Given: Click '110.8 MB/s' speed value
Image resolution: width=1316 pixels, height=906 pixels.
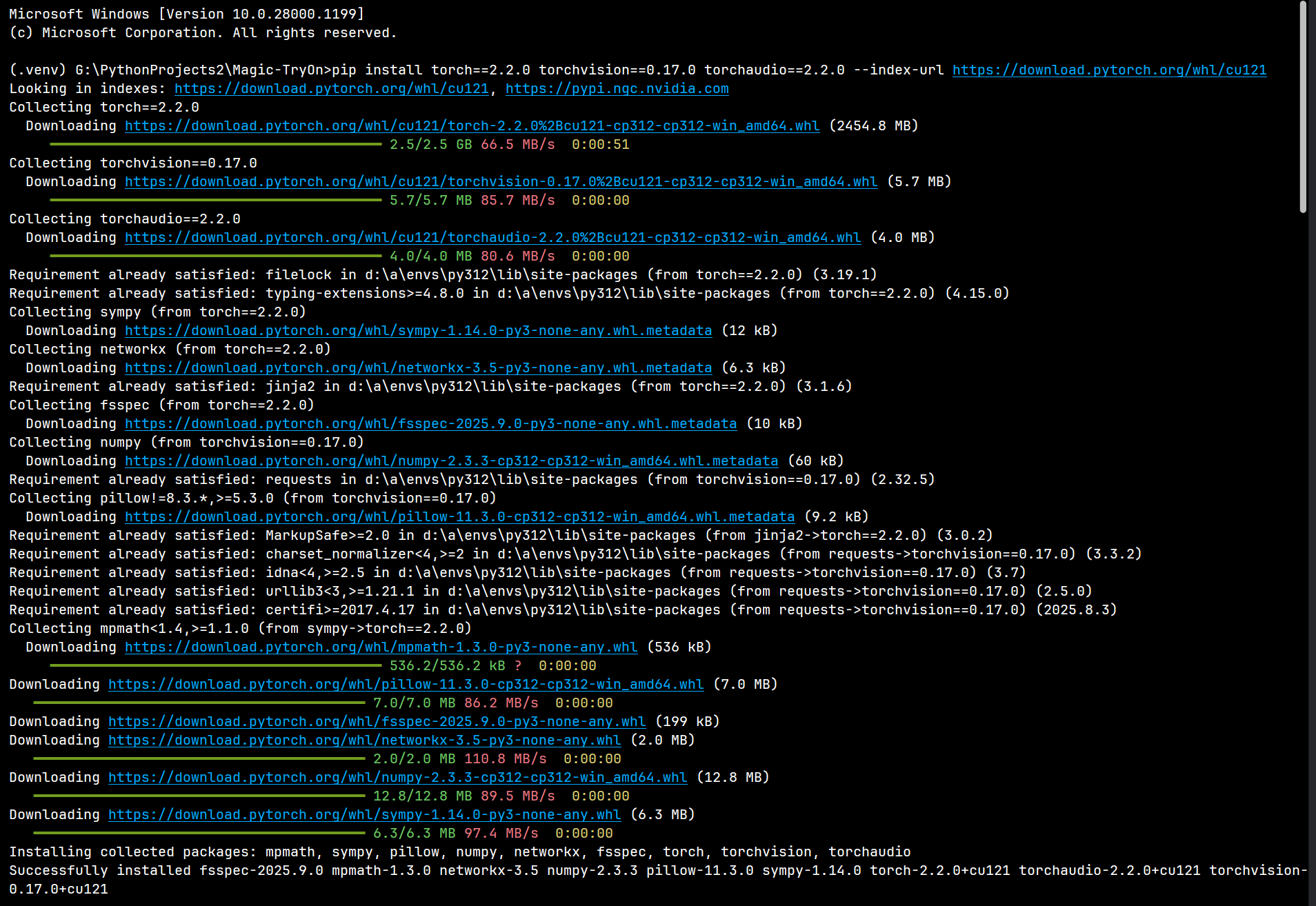Looking at the screenshot, I should click(505, 758).
